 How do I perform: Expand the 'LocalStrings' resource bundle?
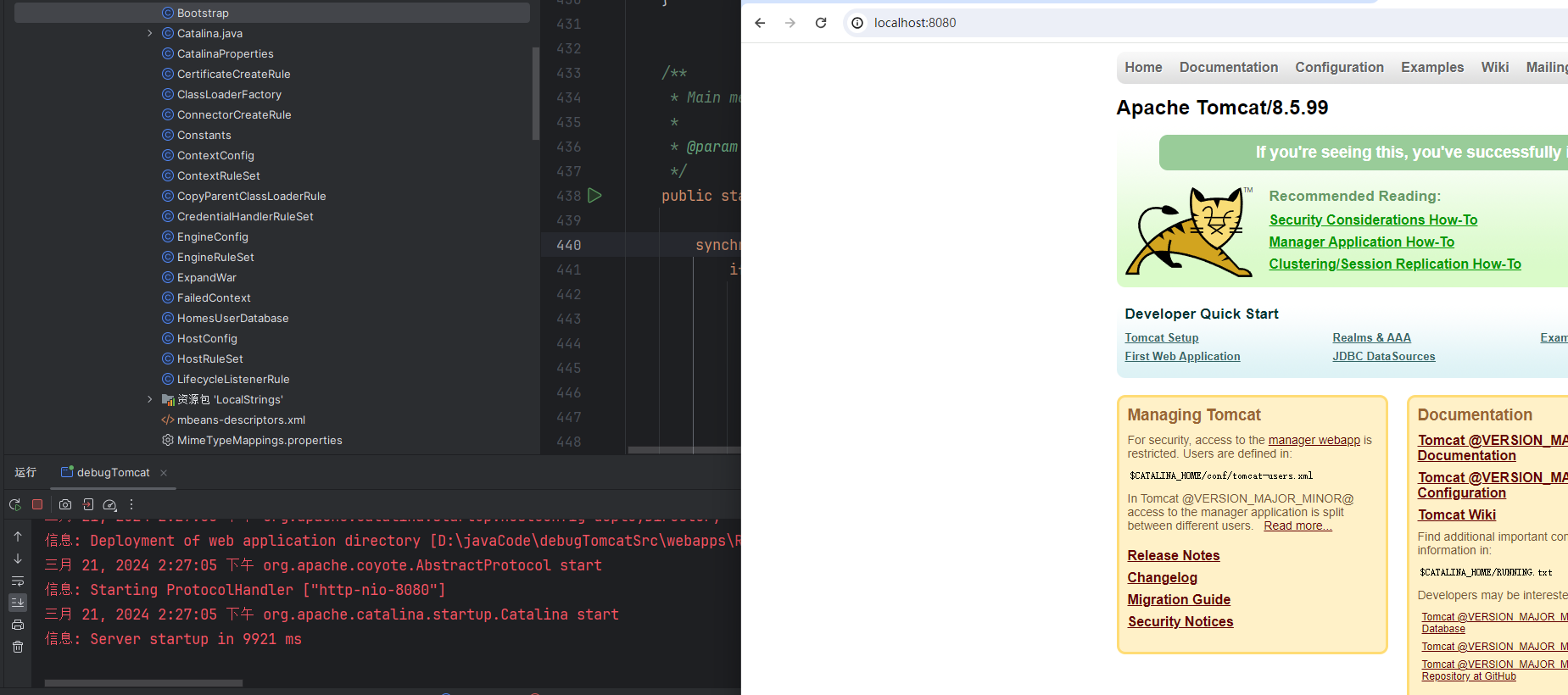150,399
